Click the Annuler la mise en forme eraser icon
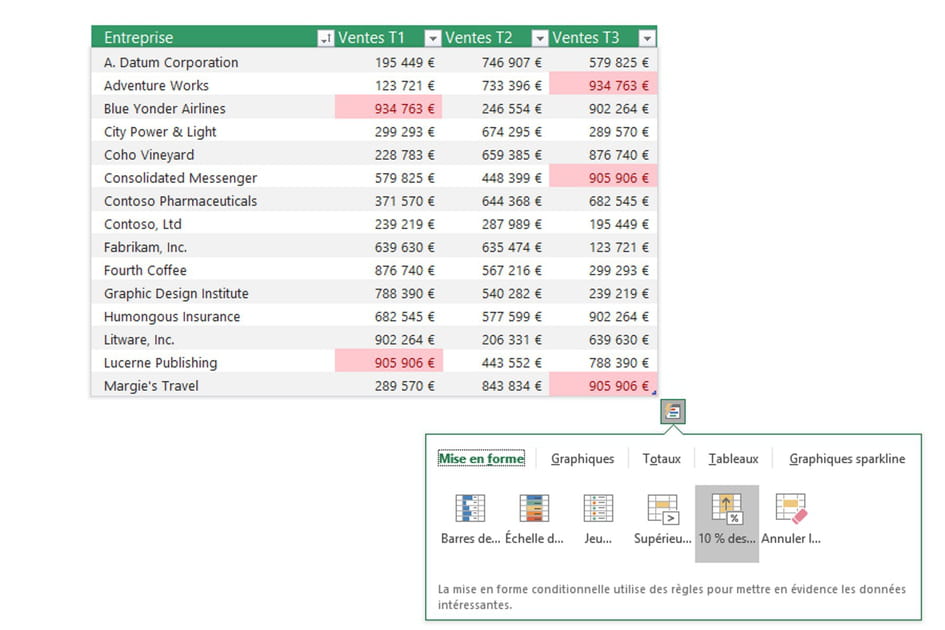 791,515
